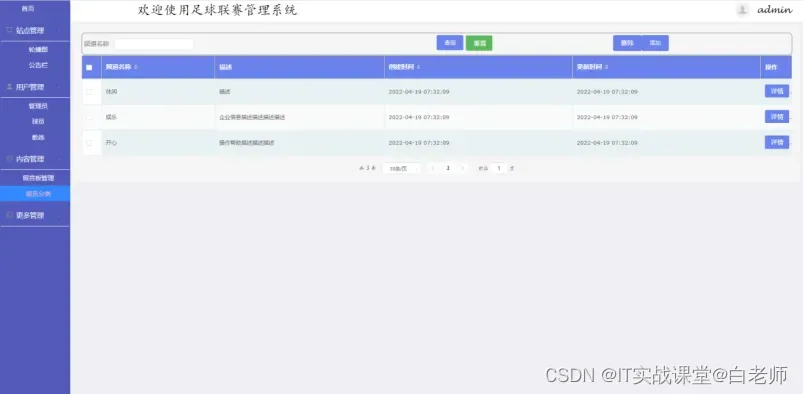Open 轮播图 in the sidebar
Screen dimensions: 803x394
[x=38, y=50]
